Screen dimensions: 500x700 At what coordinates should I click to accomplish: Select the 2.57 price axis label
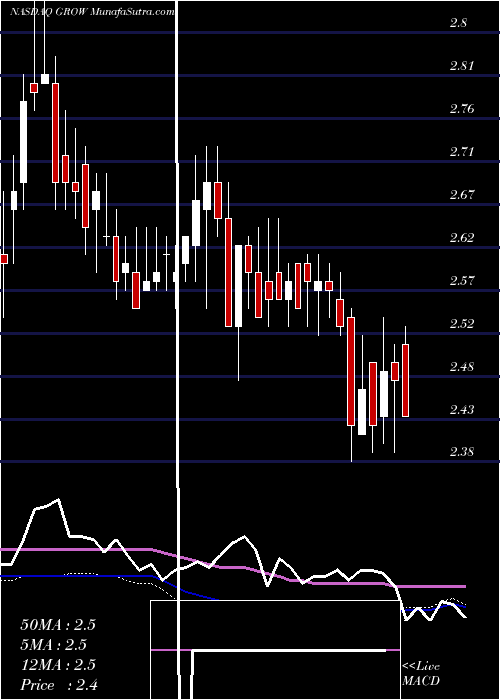(x=461, y=280)
